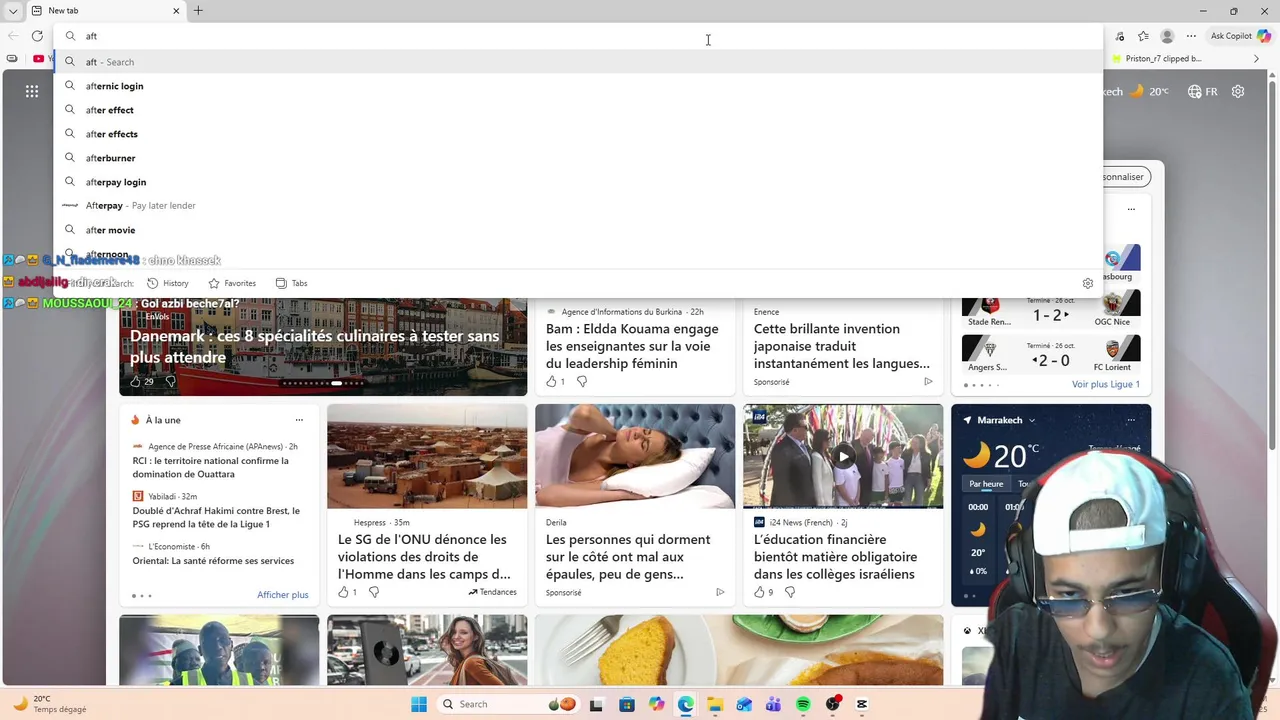
Task: Open OBS Studio from taskbar
Action: 833,704
